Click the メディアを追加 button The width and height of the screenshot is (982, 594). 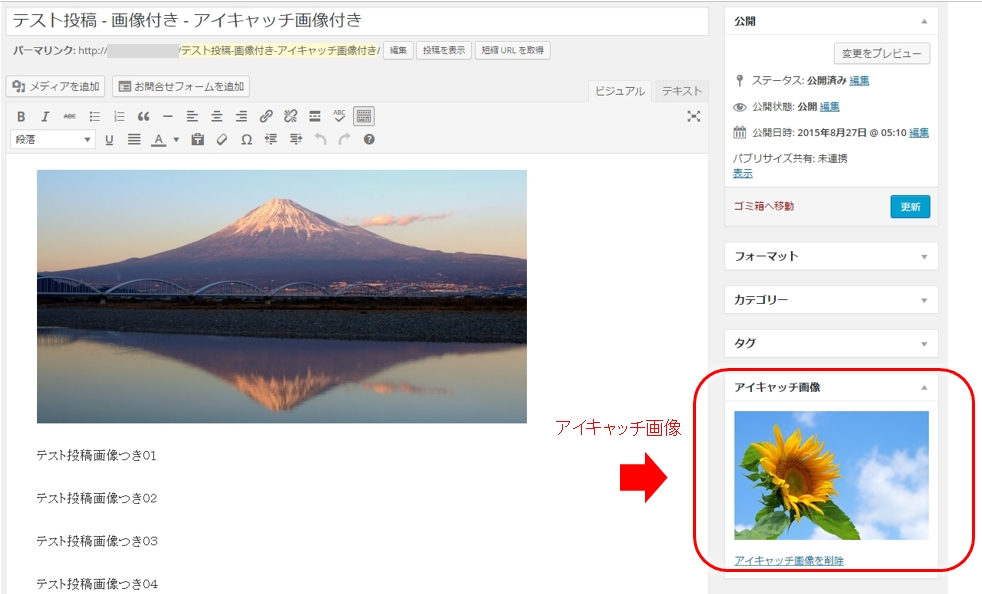[56, 86]
